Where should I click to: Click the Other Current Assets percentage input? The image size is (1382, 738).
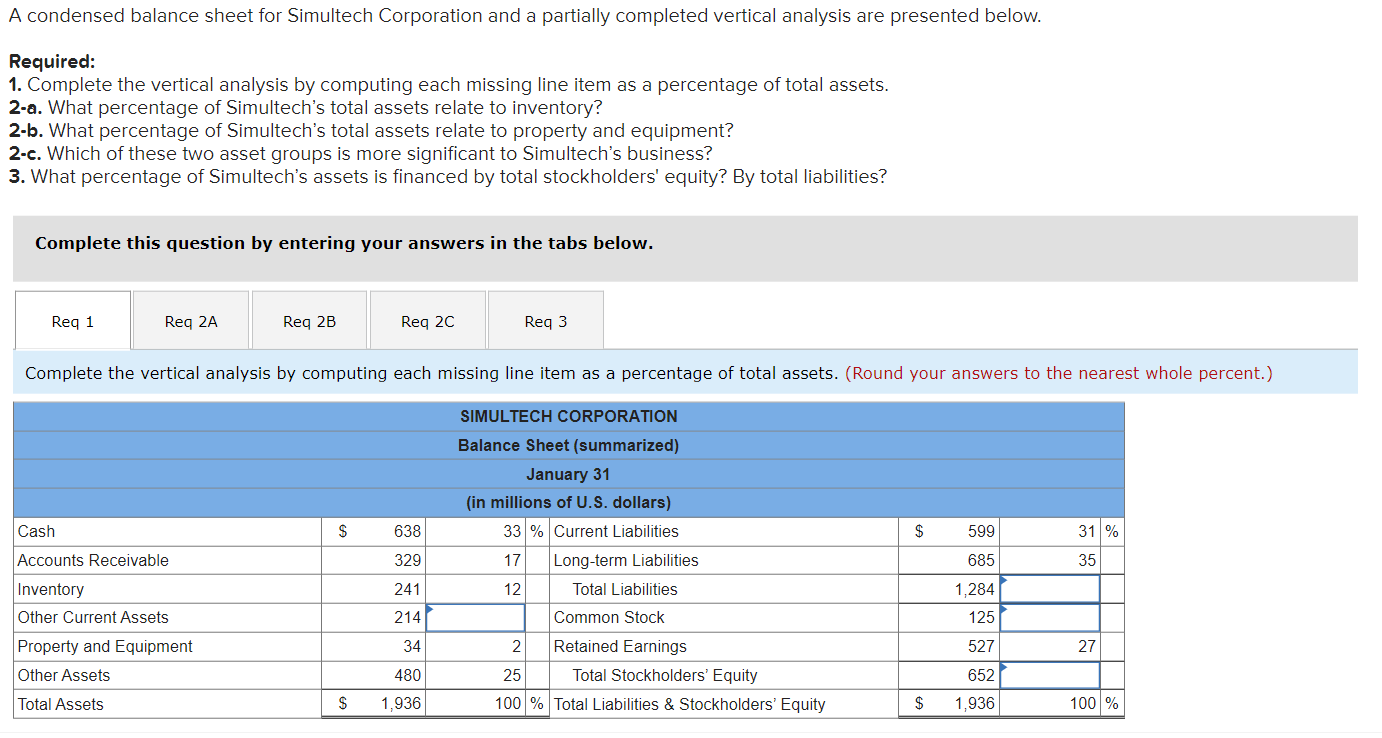(475, 618)
